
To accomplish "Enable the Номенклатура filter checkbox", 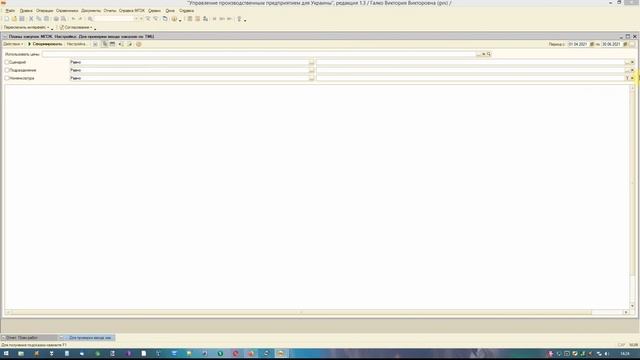I will (7, 78).
